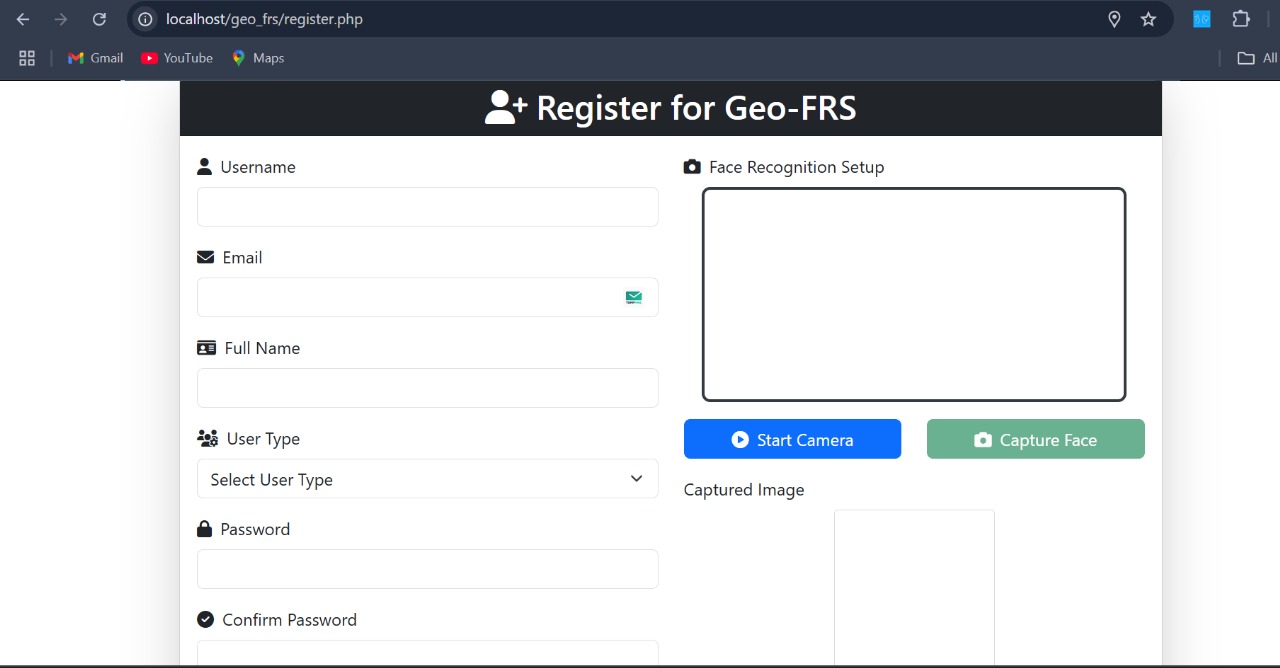
Task: Open the YouTube bookmark
Action: tap(177, 57)
